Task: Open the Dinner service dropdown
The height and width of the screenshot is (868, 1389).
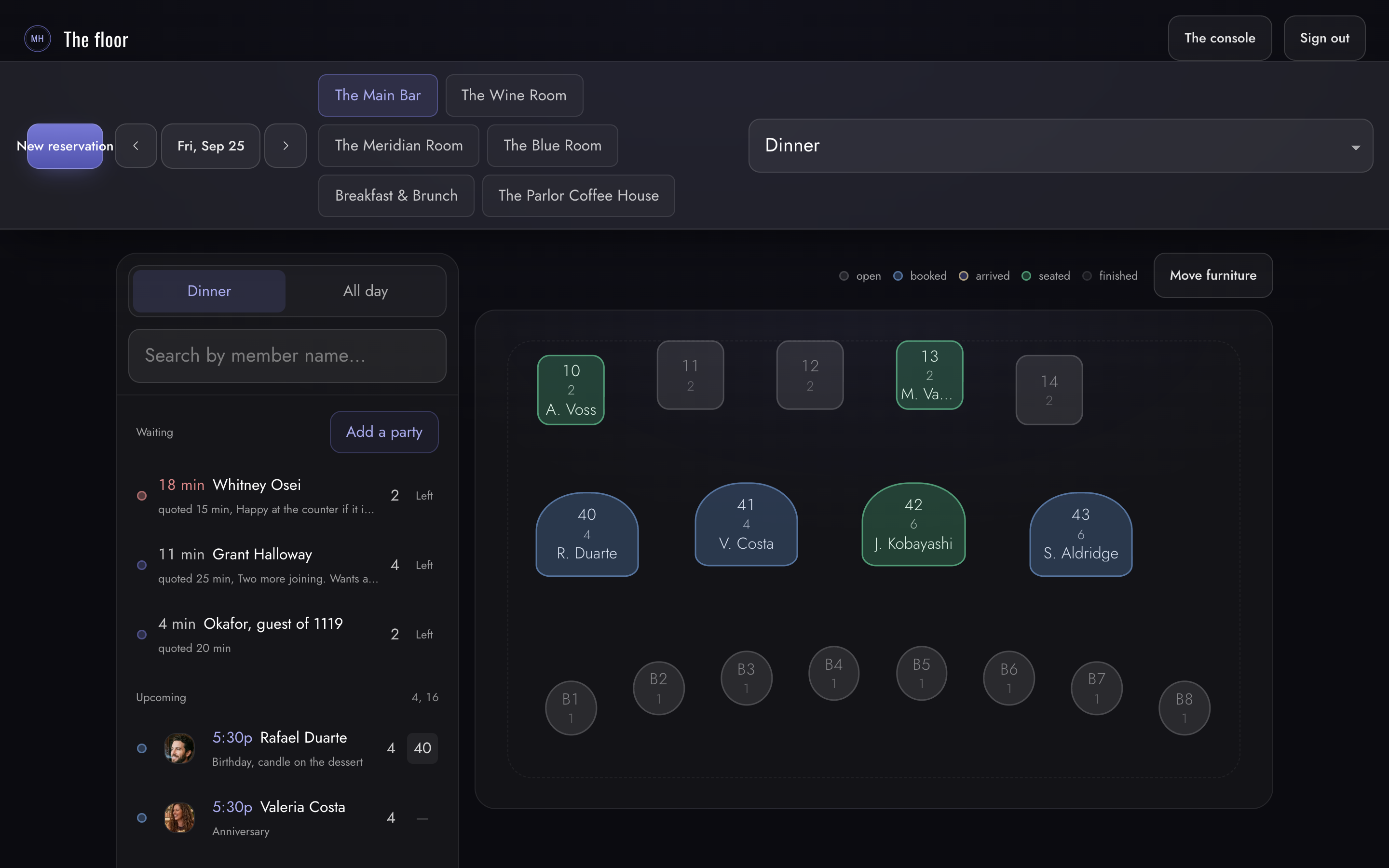Action: (x=1061, y=146)
